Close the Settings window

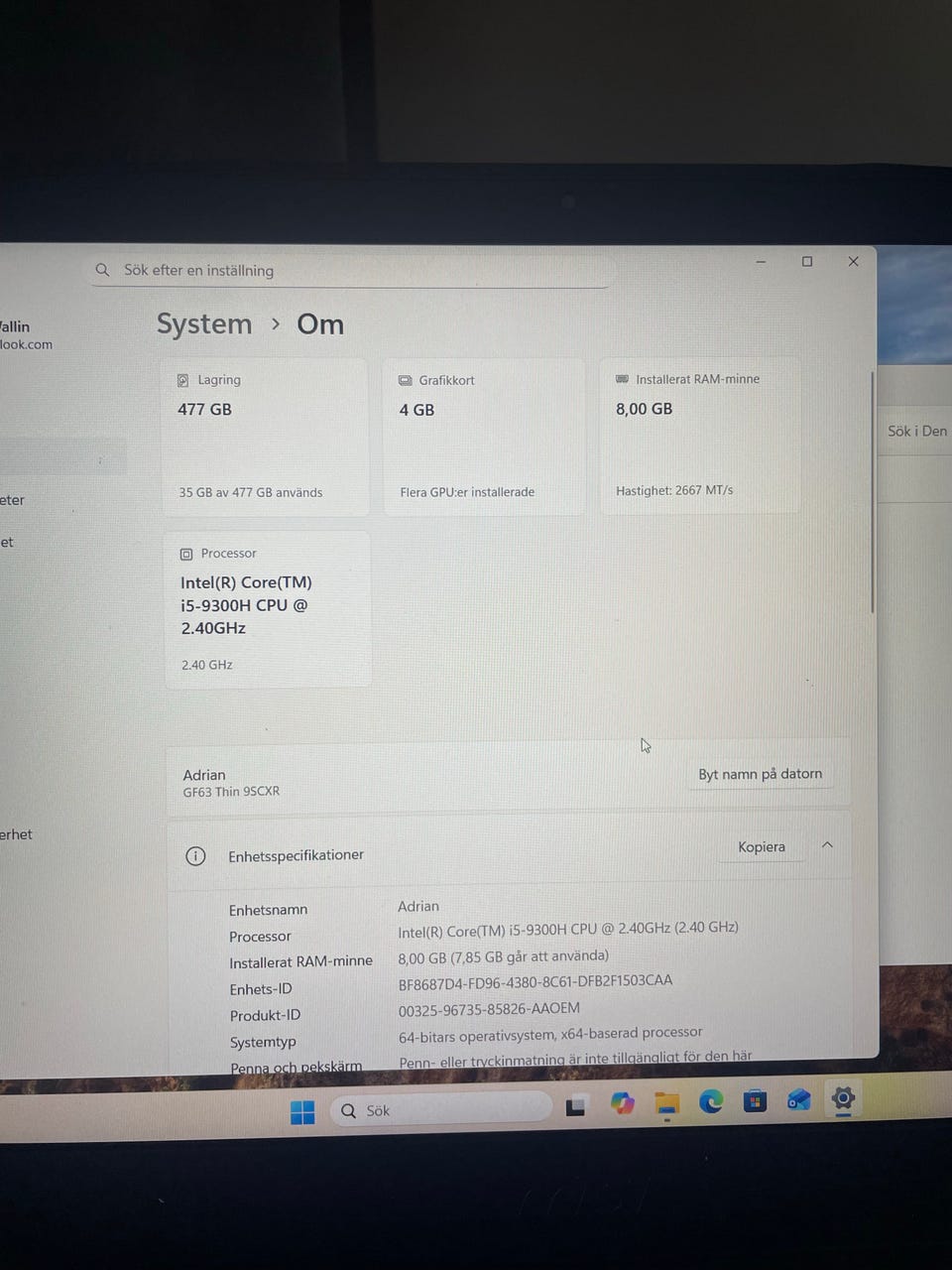tap(853, 261)
